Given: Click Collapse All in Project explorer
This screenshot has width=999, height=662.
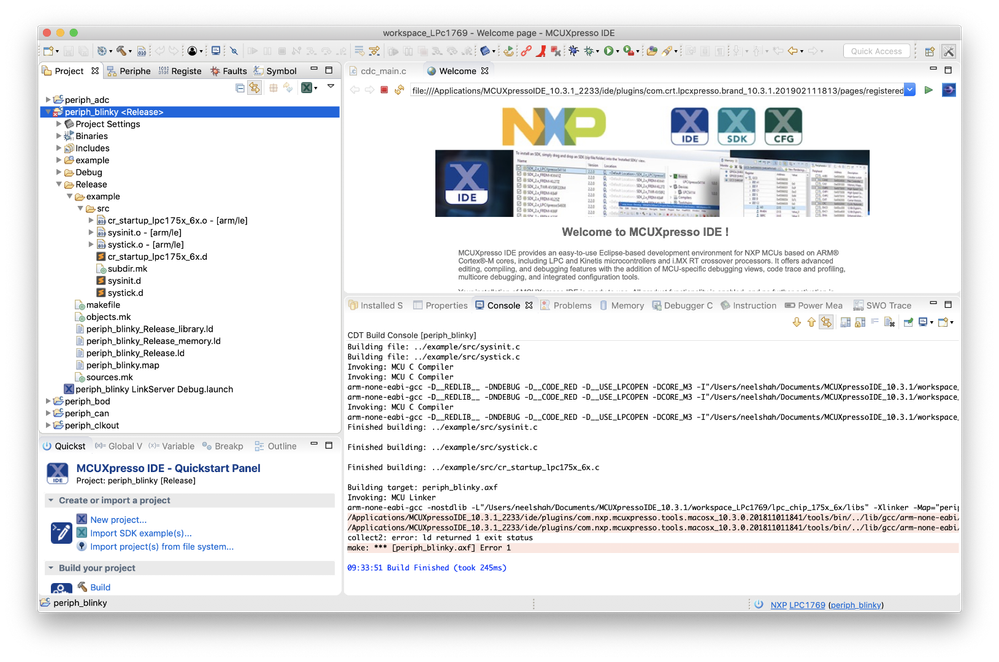Looking at the screenshot, I should tap(240, 88).
